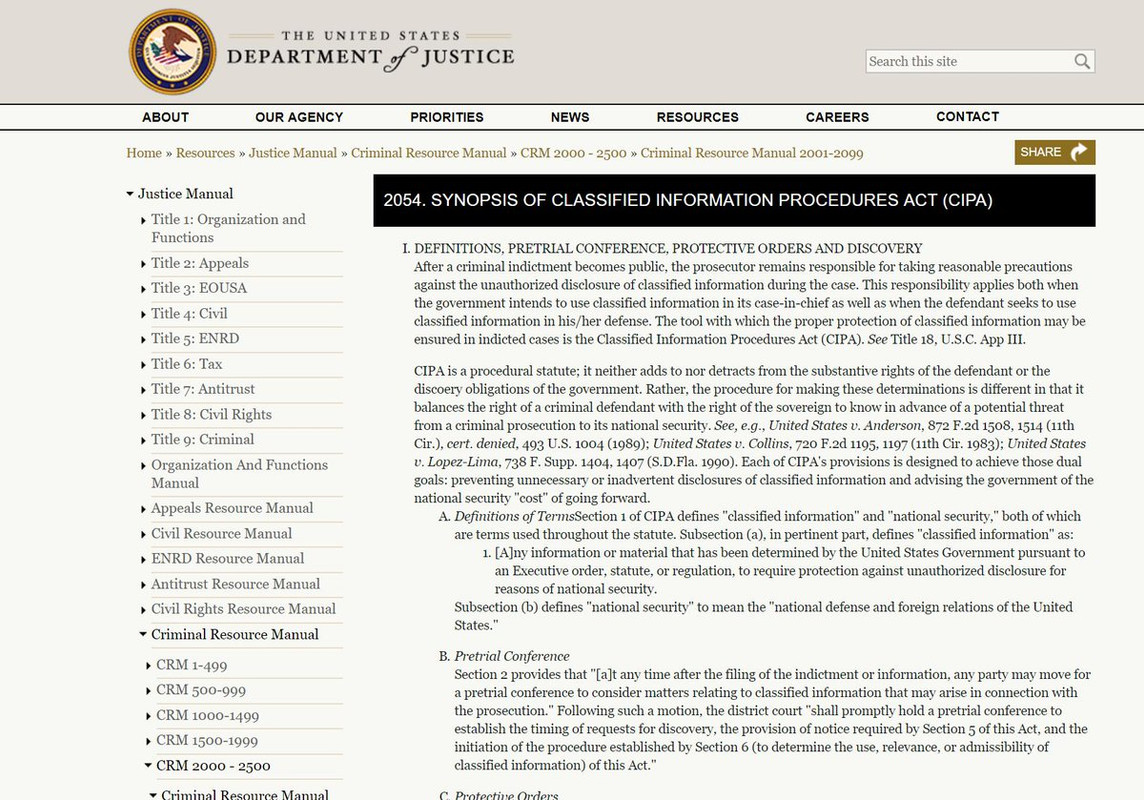Expand Organization And Functions Manual arrow
The width and height of the screenshot is (1144, 800).
click(x=143, y=466)
